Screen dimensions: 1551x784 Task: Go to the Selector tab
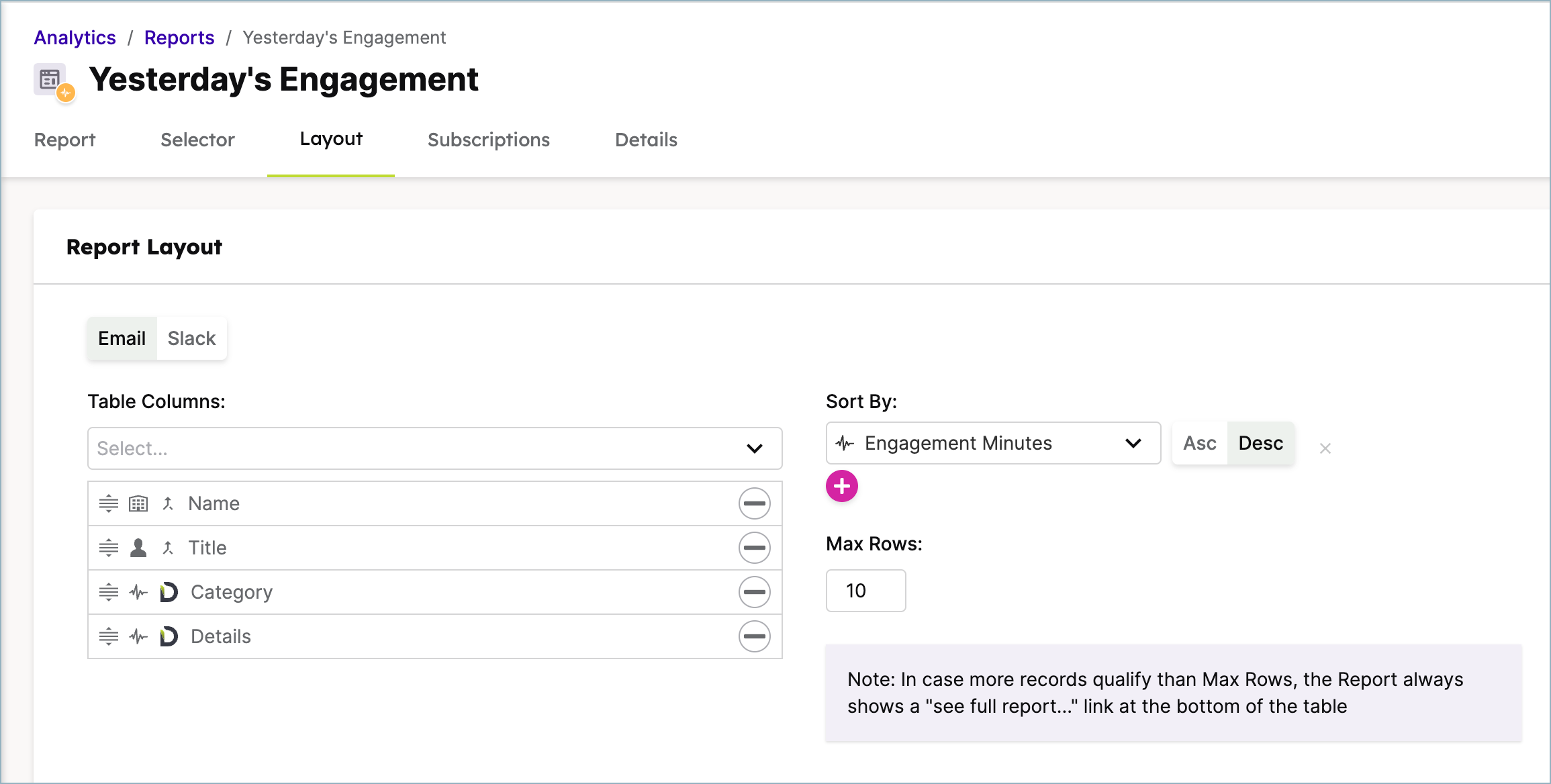click(197, 140)
